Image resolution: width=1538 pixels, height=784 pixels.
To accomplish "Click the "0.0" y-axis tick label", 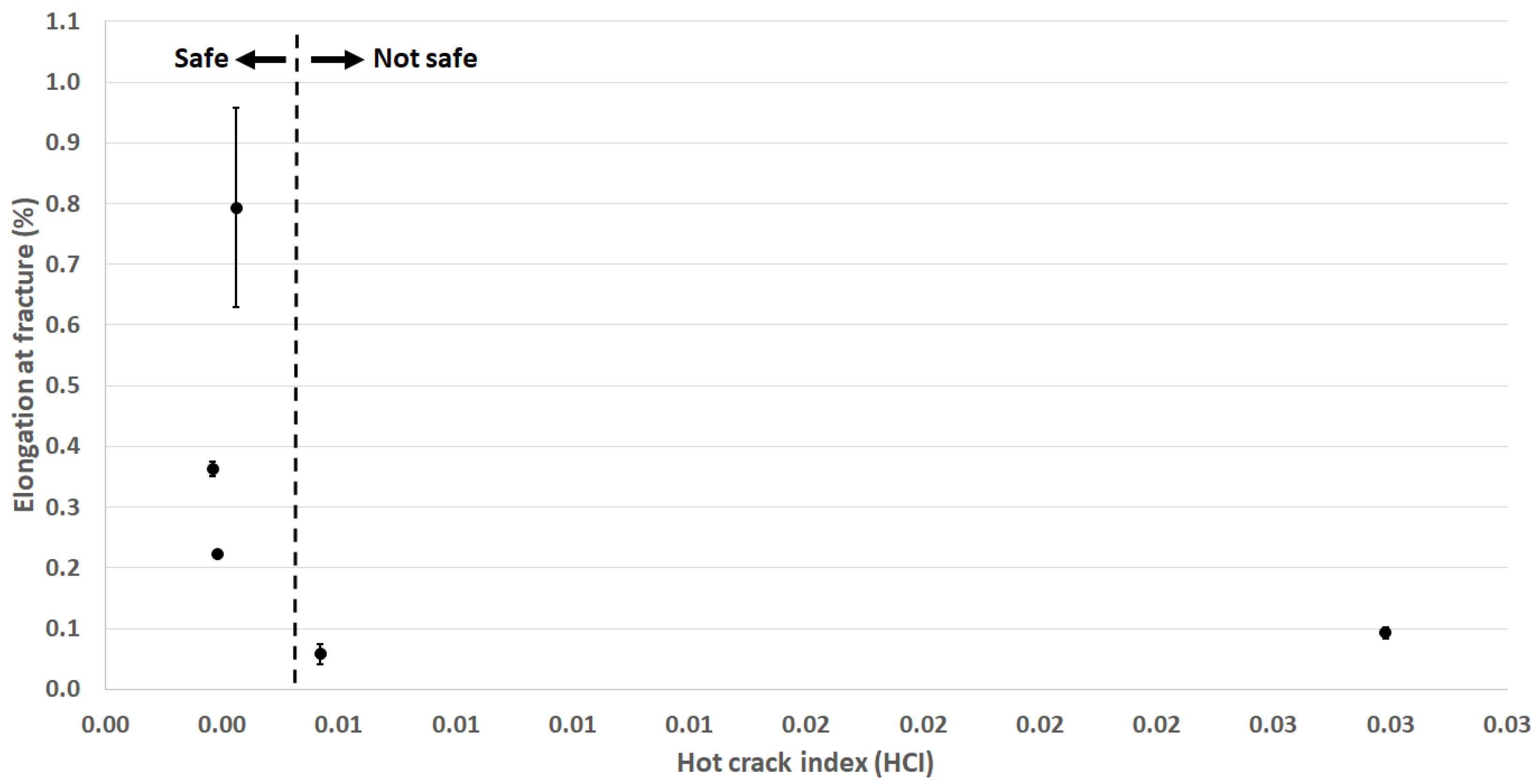I will (63, 688).
